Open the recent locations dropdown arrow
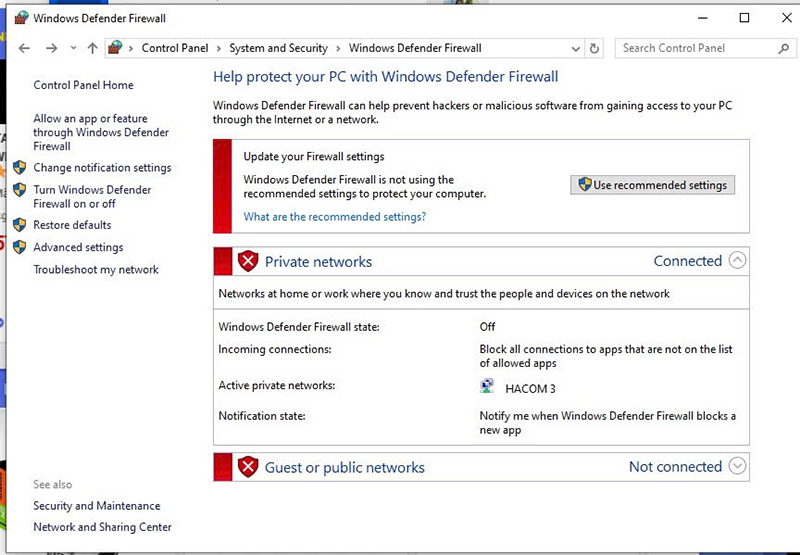Screen dimensions: 800x555 pyautogui.click(x=73, y=48)
